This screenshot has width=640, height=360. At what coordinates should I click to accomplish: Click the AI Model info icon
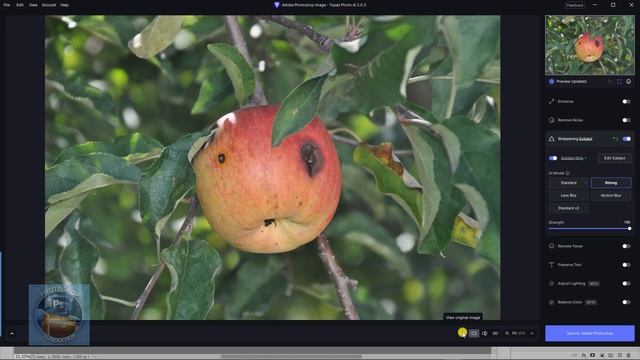(567, 173)
